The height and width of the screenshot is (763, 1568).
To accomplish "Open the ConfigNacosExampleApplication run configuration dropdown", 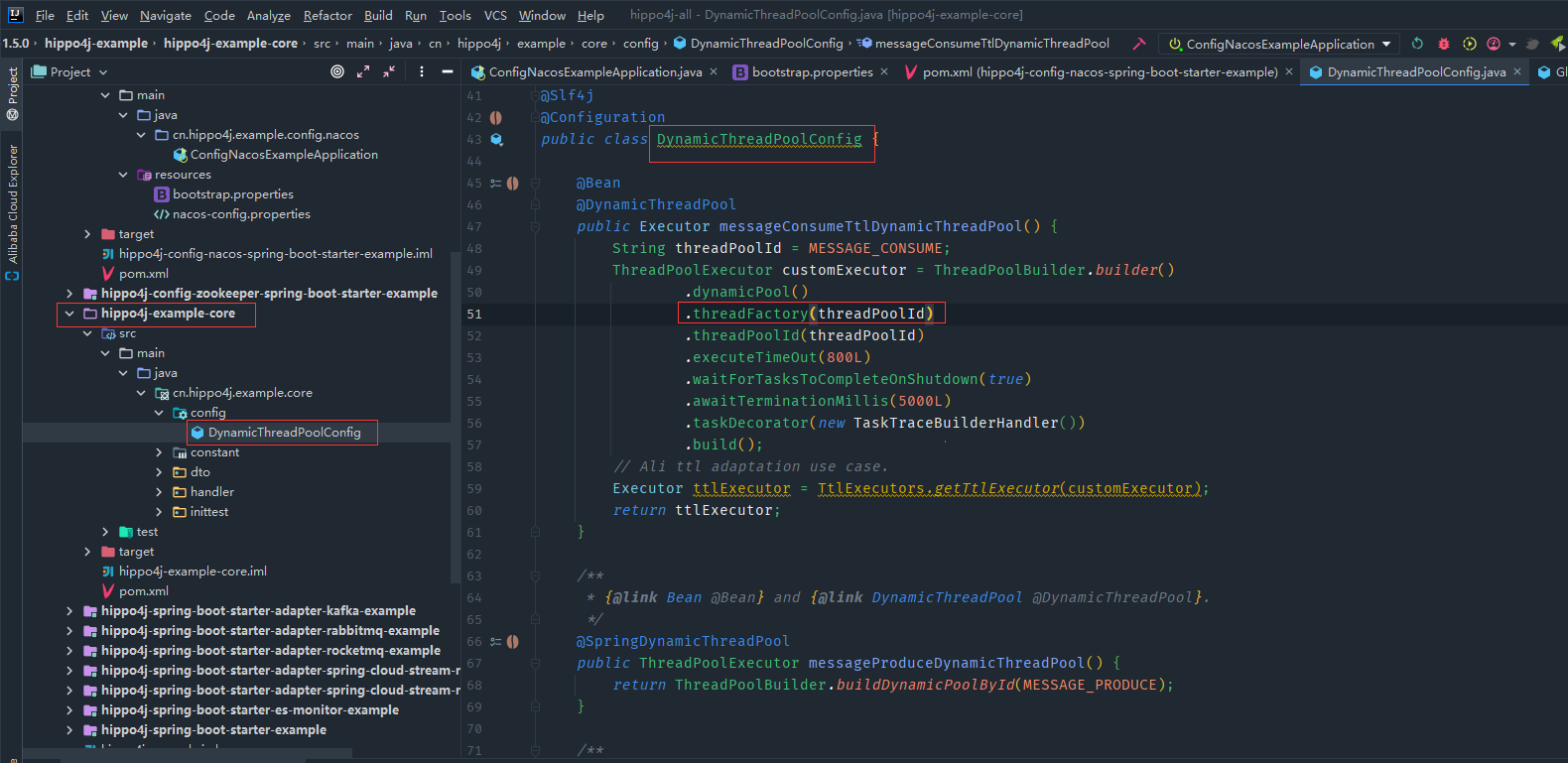I will [1281, 44].
